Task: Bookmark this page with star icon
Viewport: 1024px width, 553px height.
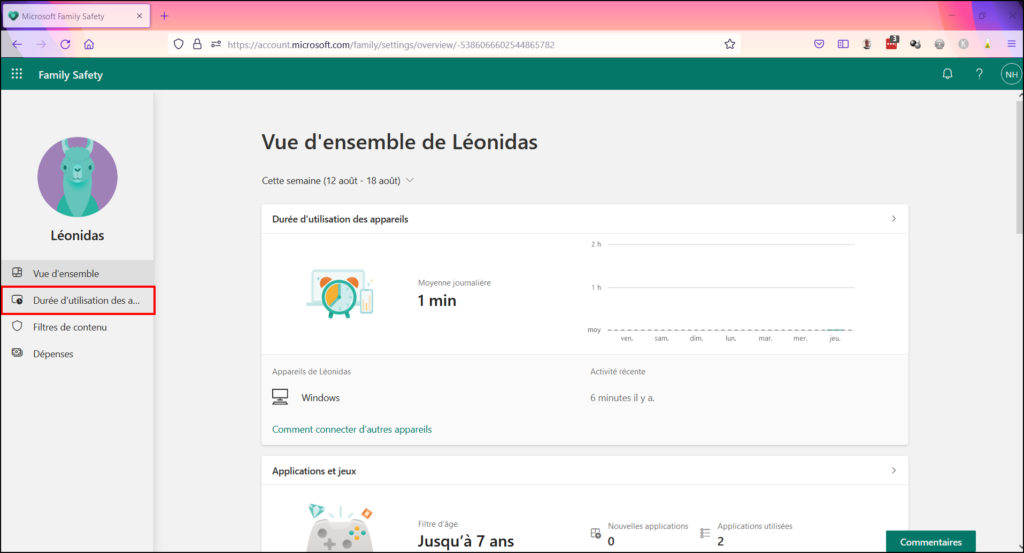Action: click(x=729, y=44)
